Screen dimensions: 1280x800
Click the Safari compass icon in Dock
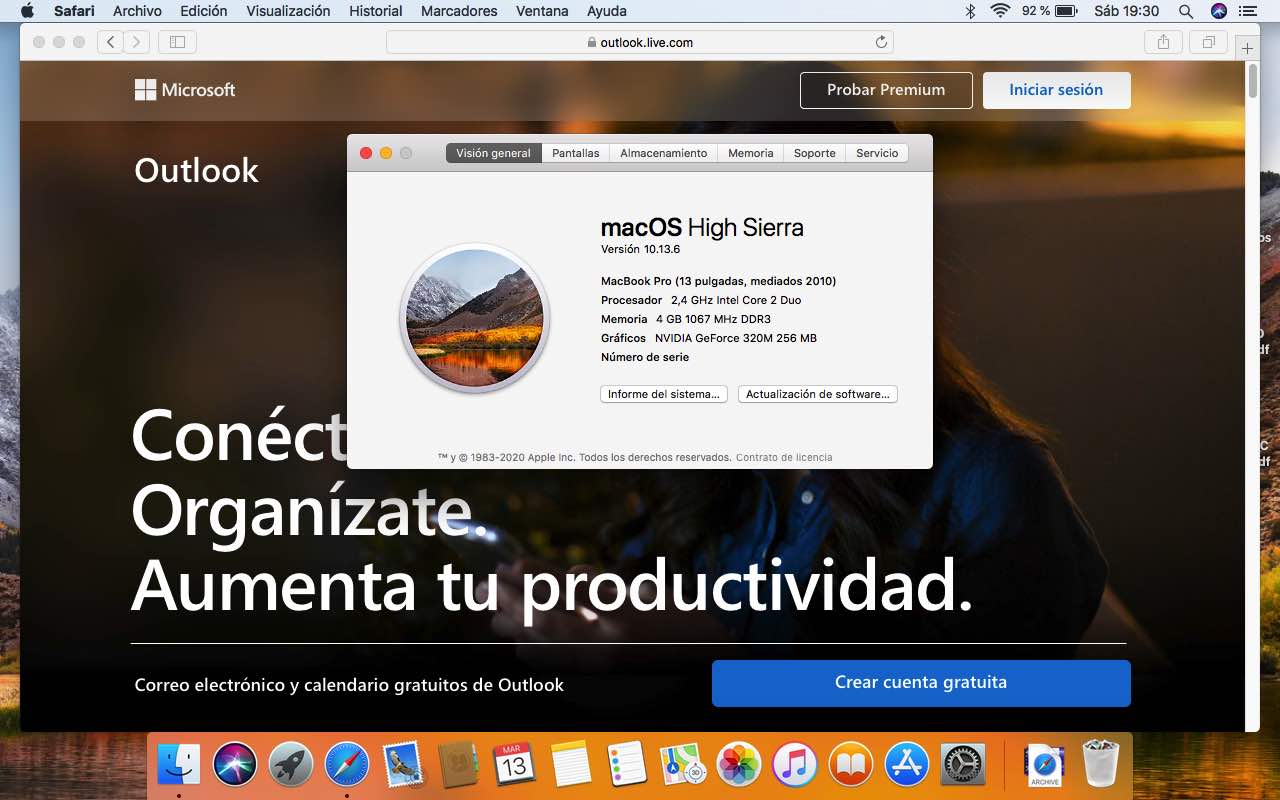pos(347,766)
